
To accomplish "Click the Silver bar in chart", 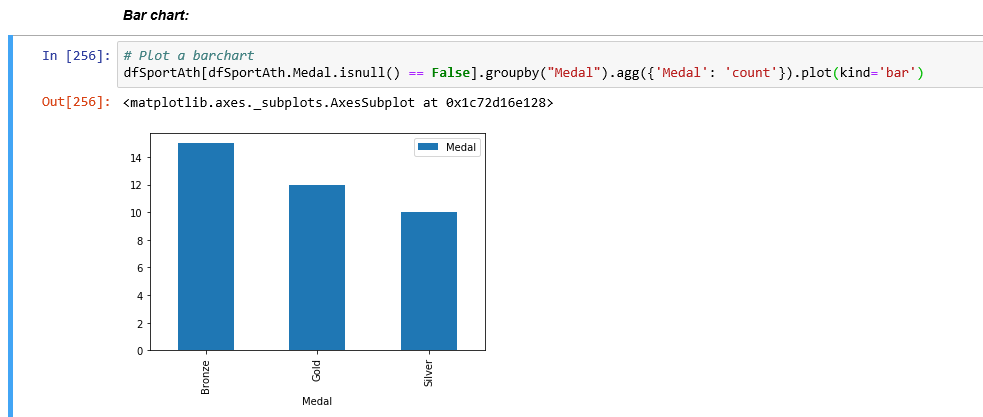I will (x=428, y=281).
